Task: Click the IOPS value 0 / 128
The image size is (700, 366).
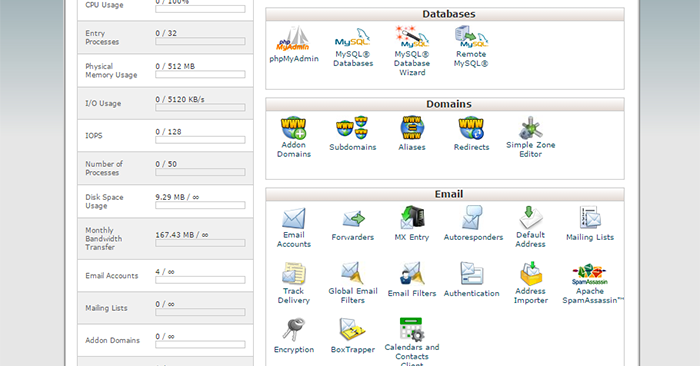Action: (168, 132)
